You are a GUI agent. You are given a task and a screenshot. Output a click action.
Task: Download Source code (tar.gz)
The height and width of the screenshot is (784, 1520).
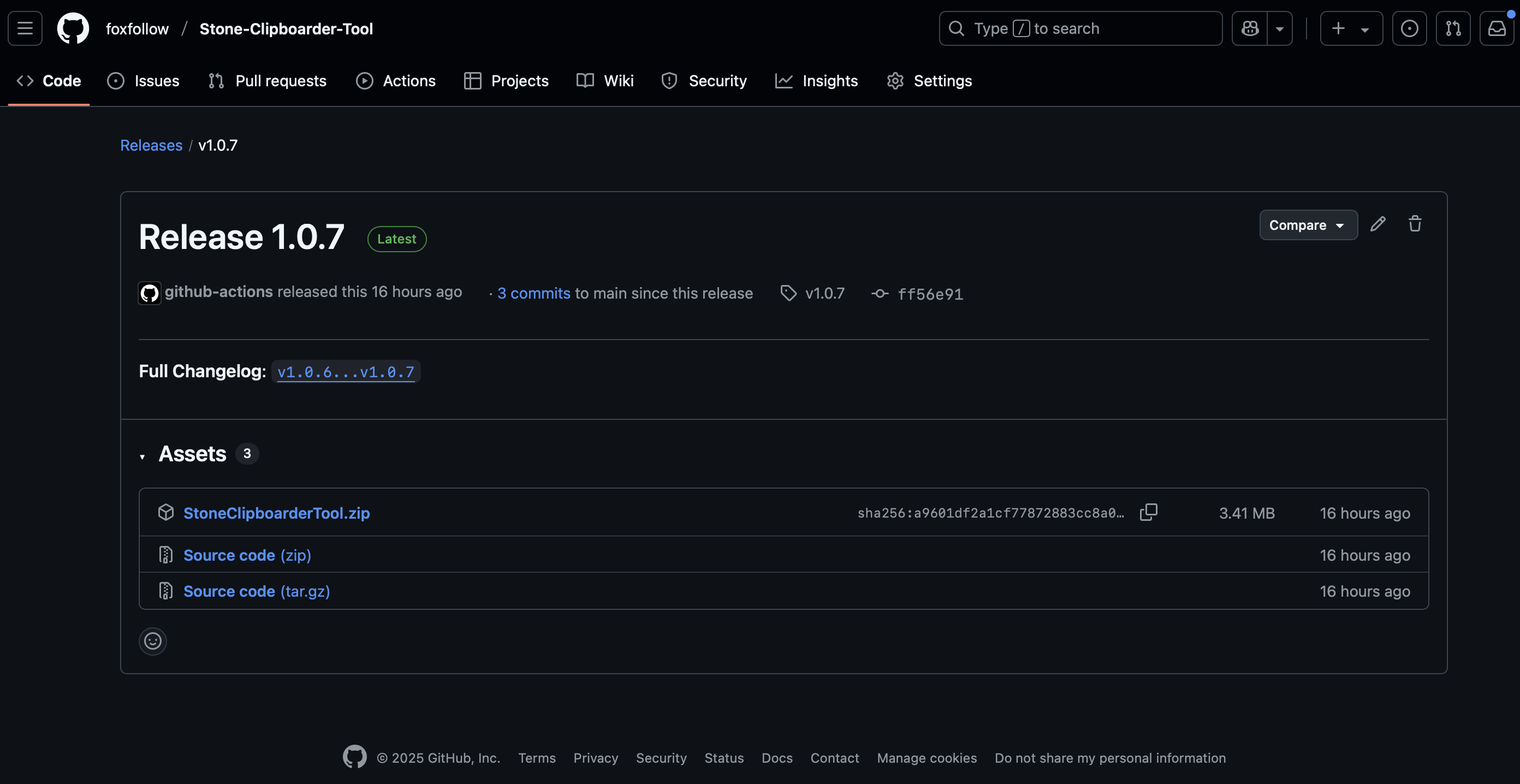click(x=257, y=591)
